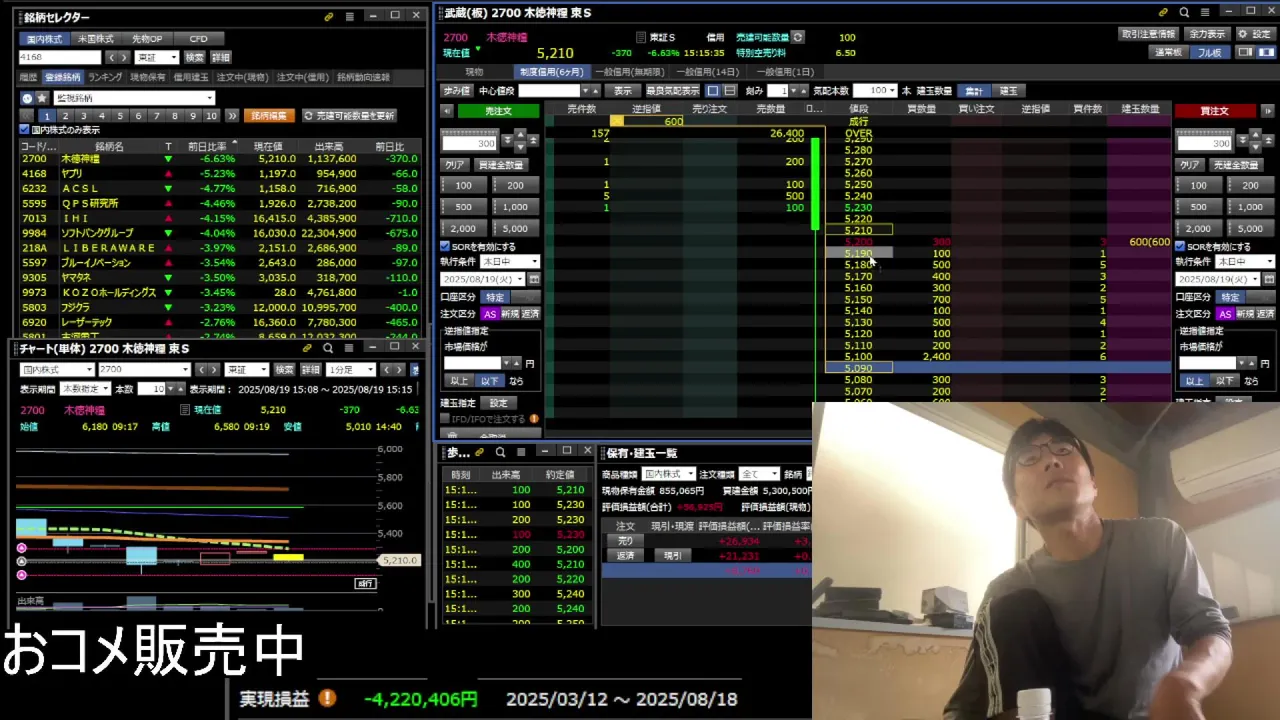
Task: Select 建玉 toggle next to 累計
Action: point(1009,90)
